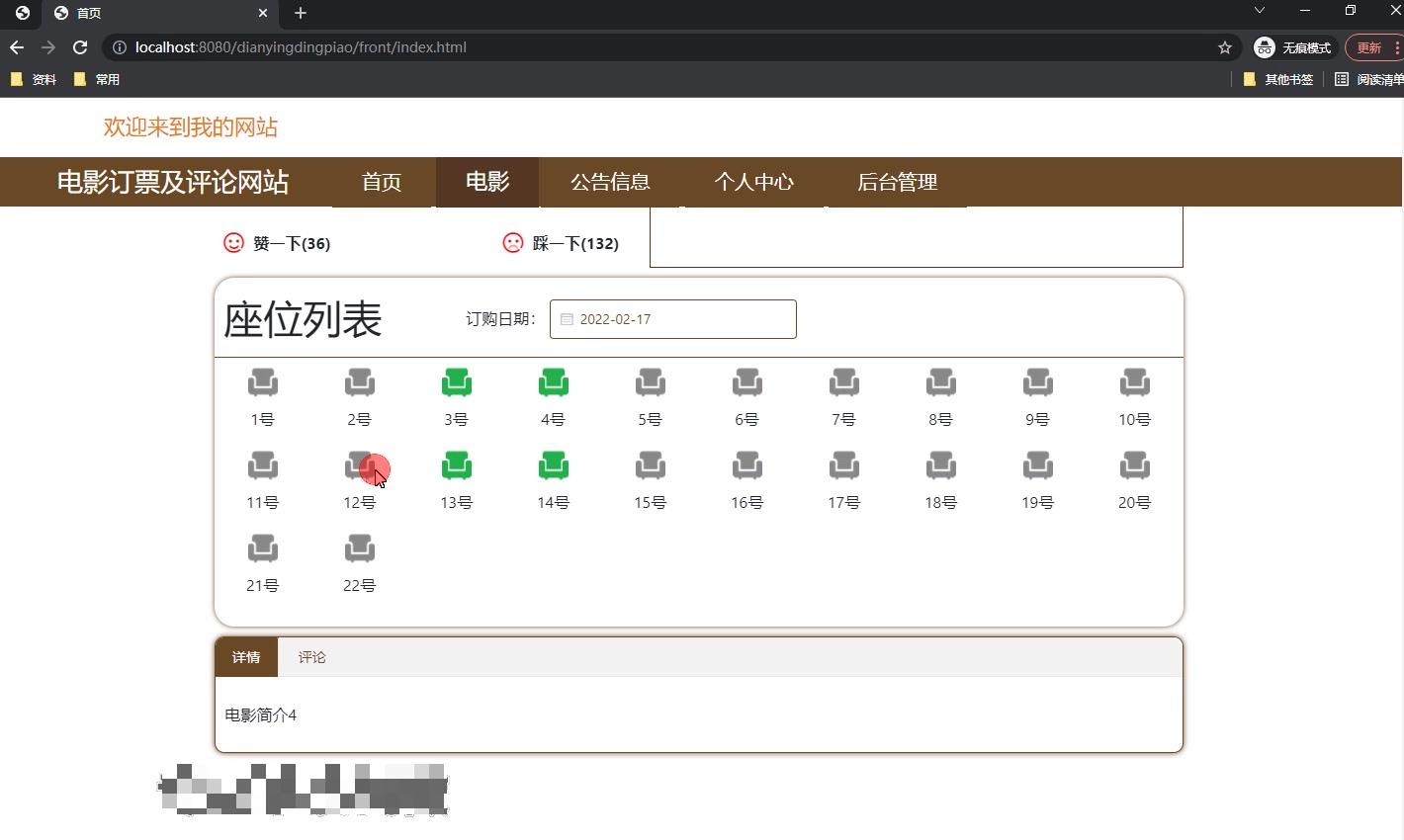Select seat 10号
The width and height of the screenshot is (1404, 840).
tap(1135, 382)
